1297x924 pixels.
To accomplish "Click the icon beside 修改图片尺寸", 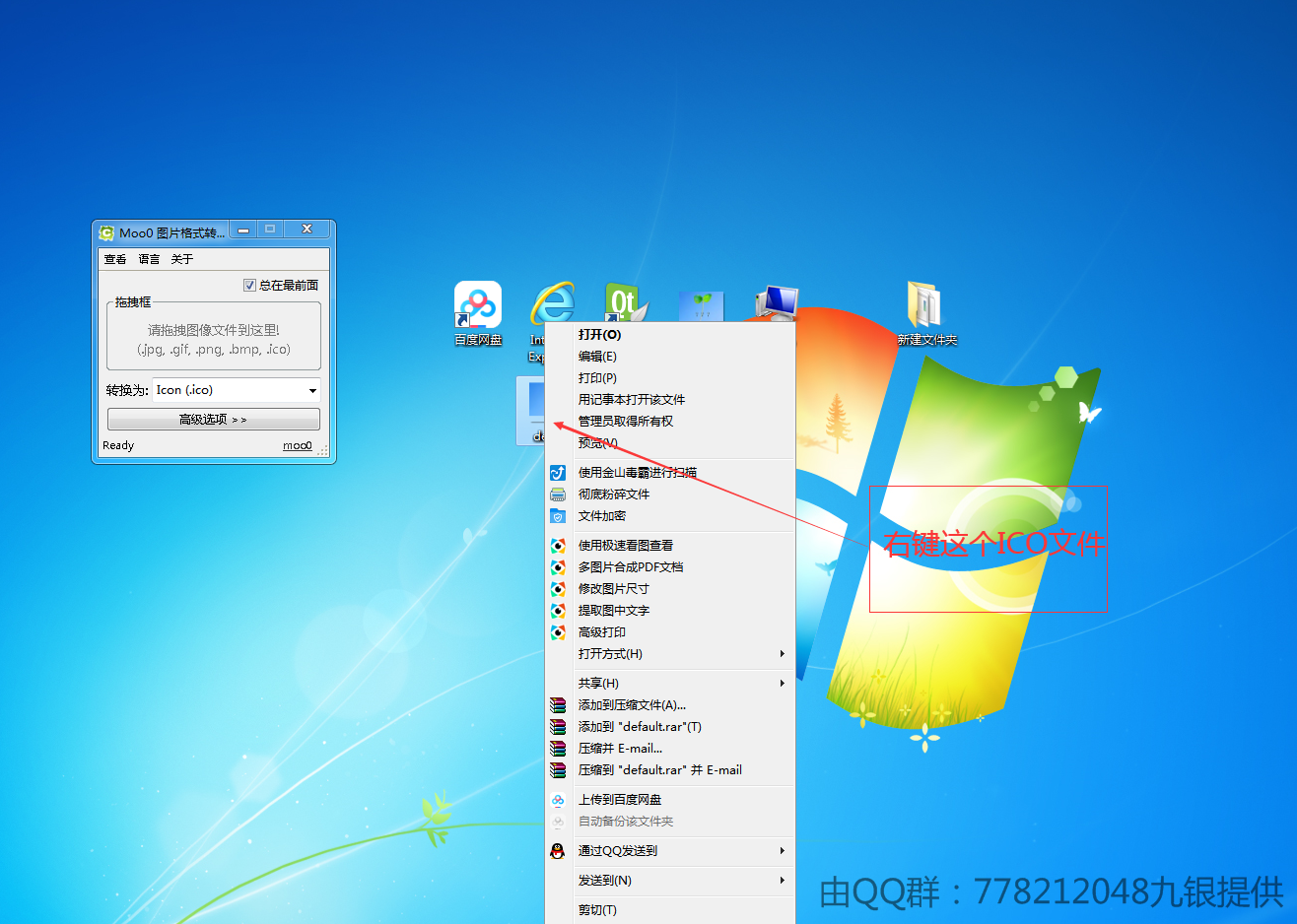I will click(558, 589).
